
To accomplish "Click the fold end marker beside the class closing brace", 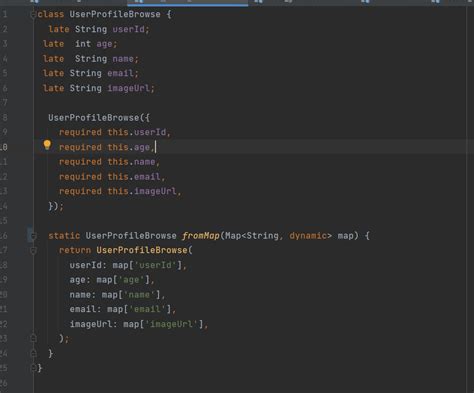I will [x=33, y=368].
